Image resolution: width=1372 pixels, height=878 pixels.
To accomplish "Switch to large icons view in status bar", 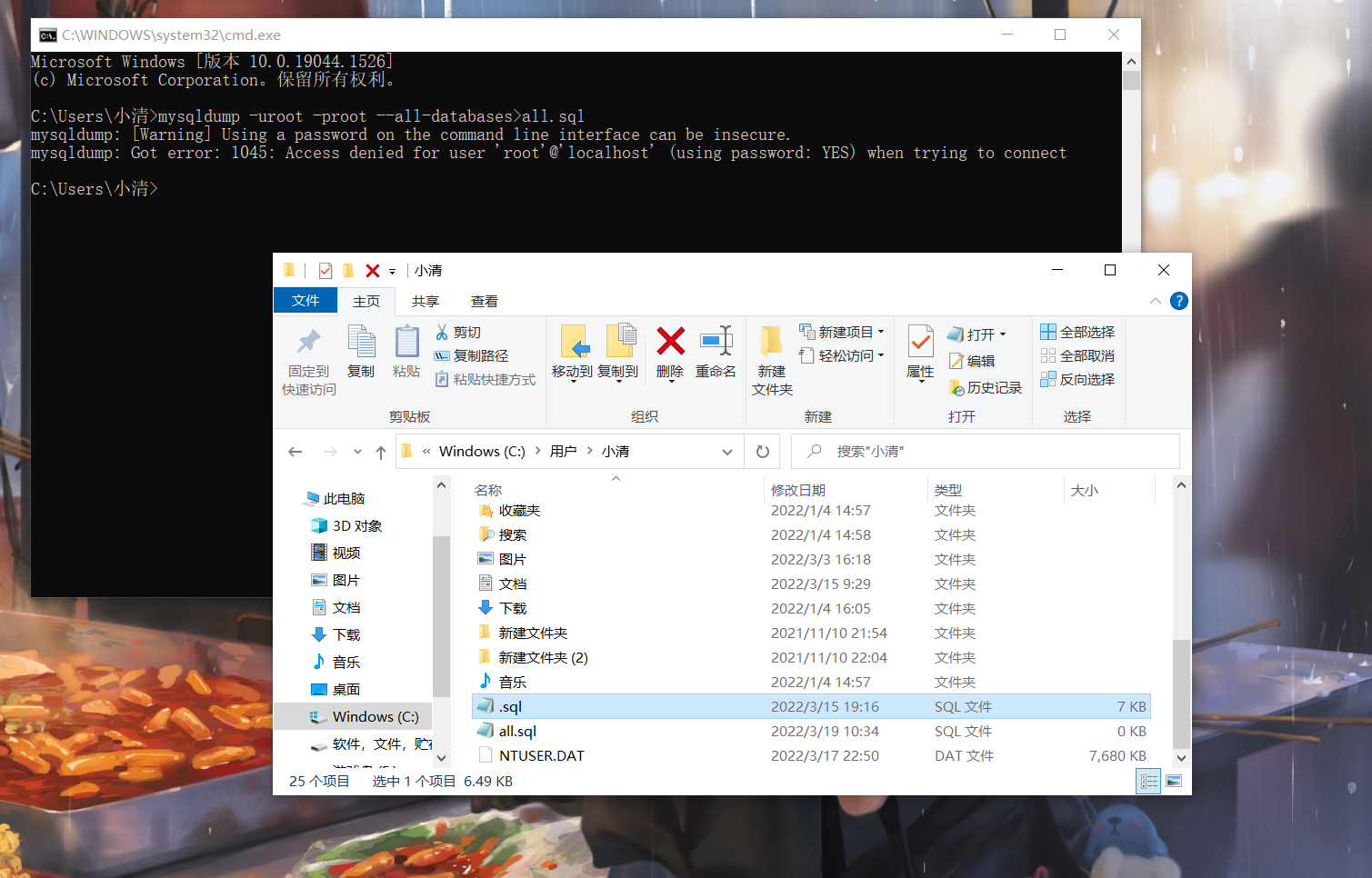I will [1174, 781].
